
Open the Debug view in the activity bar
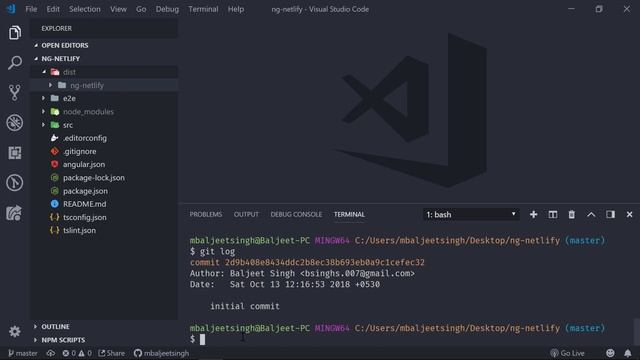pos(15,123)
